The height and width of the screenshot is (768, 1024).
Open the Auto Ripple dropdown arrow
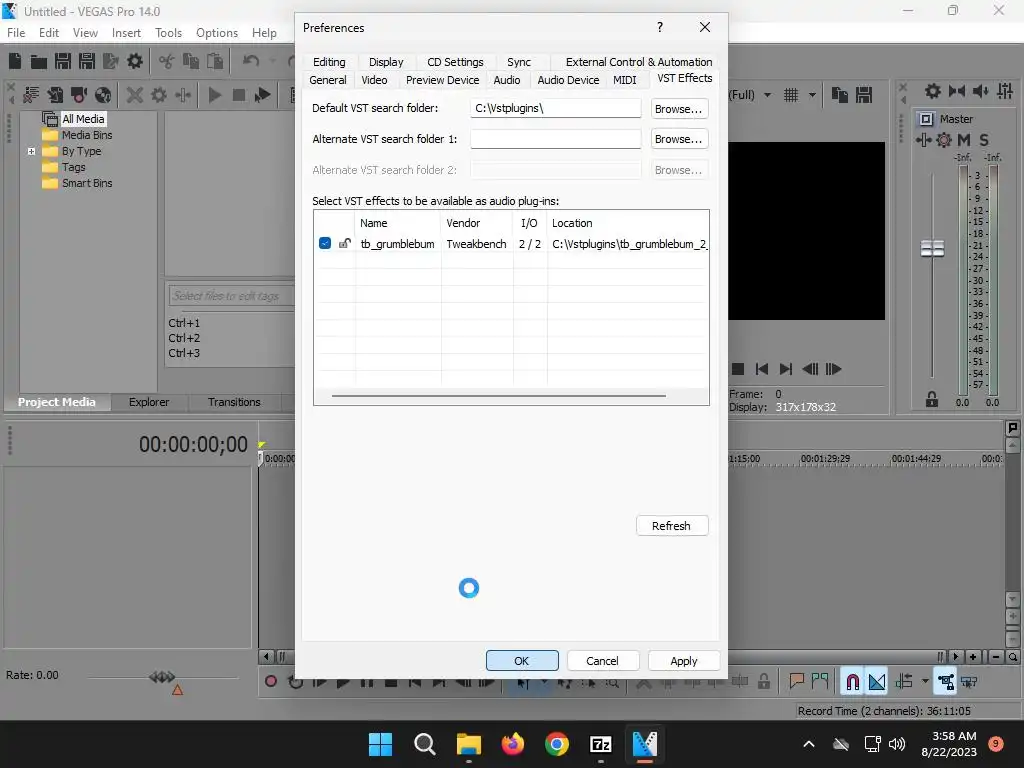925,682
